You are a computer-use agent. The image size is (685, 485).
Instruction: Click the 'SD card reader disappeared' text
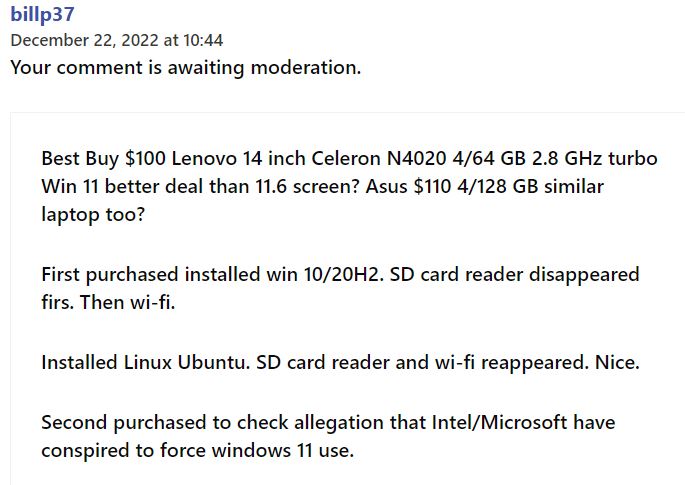coord(514,274)
